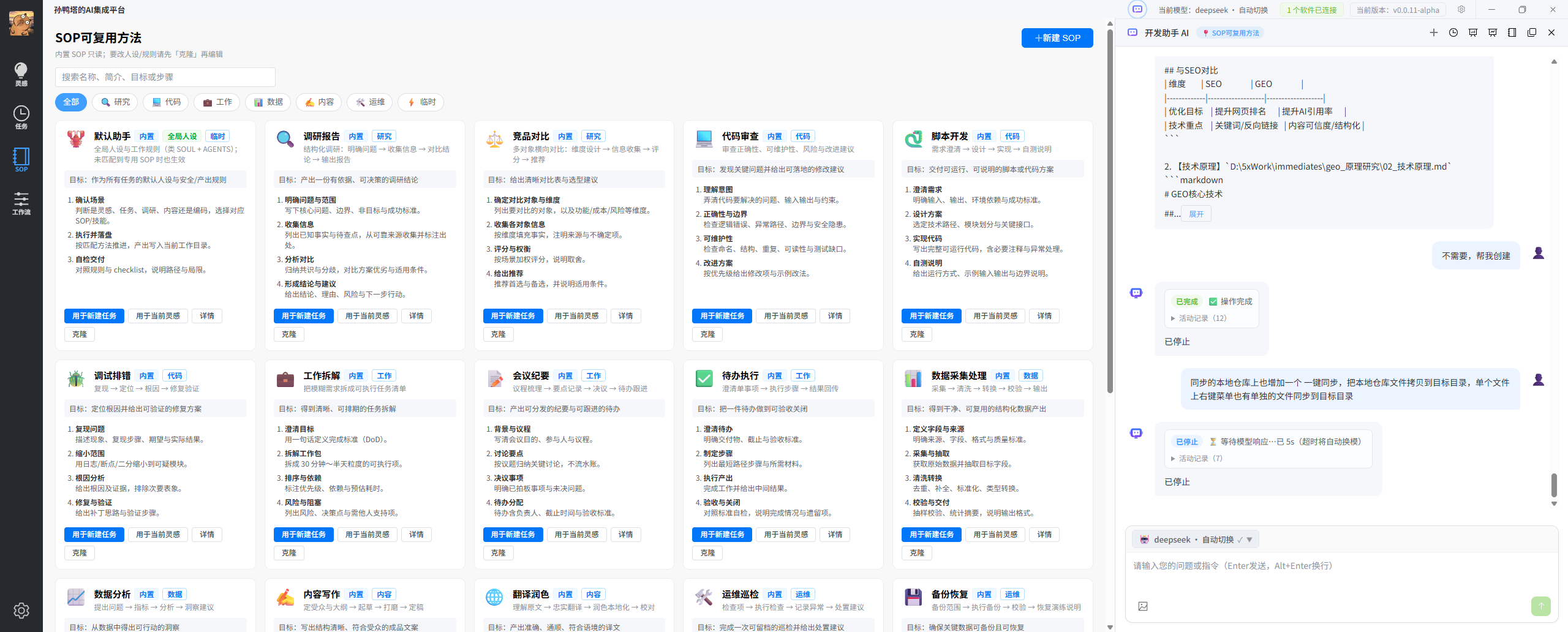Click 用于当前灵感 on 调研报告 card

pos(367,316)
